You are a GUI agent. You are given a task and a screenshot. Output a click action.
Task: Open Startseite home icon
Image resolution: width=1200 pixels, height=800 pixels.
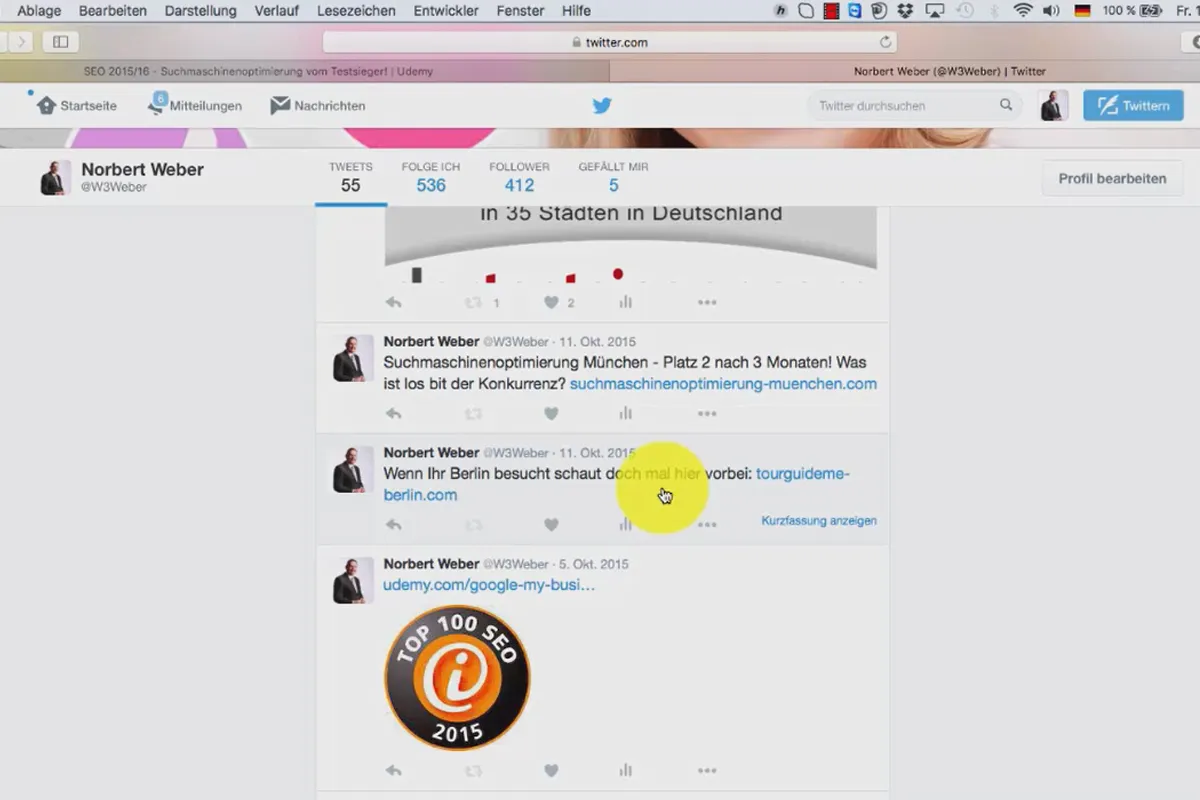click(47, 105)
